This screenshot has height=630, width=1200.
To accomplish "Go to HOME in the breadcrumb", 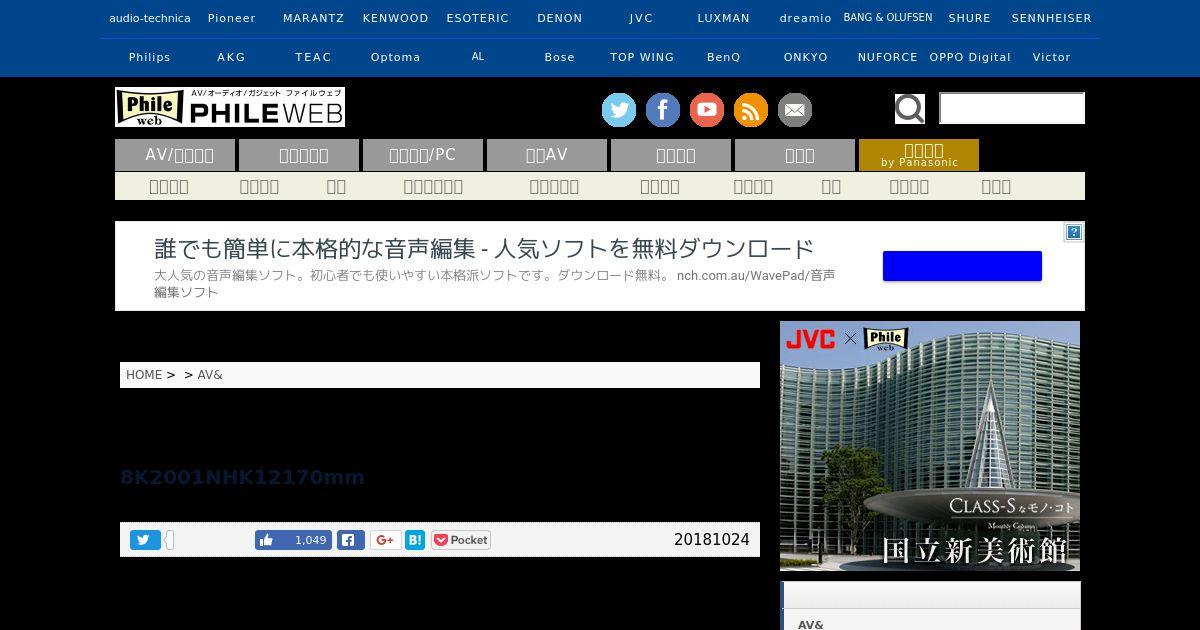I will [144, 375].
